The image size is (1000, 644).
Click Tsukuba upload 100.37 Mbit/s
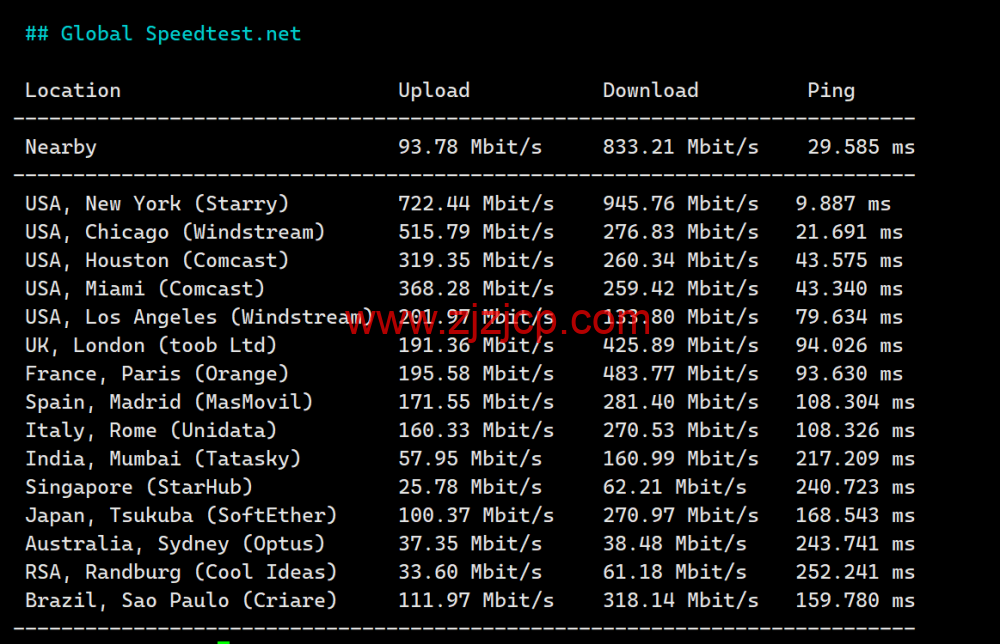476,516
